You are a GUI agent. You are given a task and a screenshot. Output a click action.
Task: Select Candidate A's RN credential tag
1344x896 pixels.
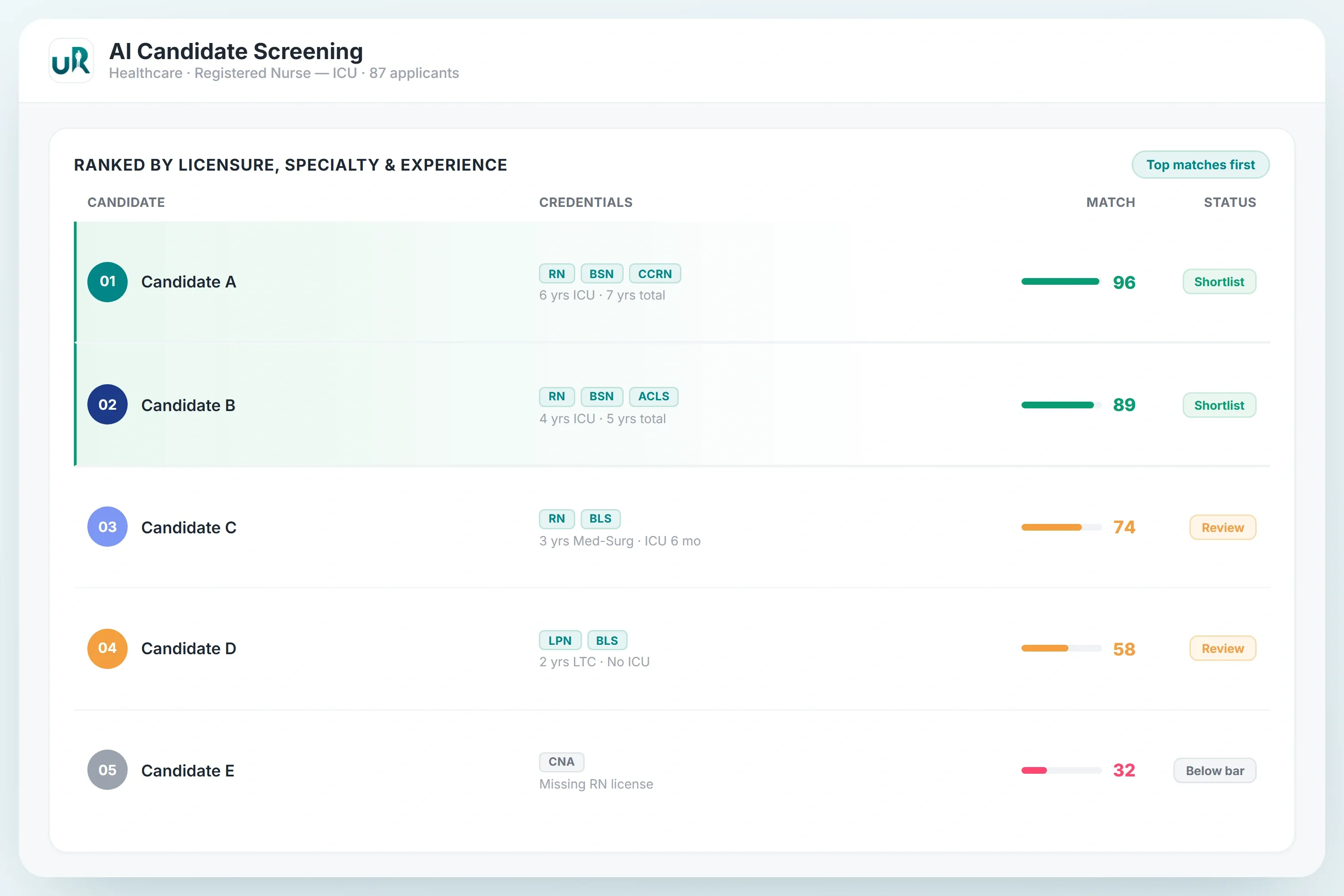pyautogui.click(x=557, y=274)
